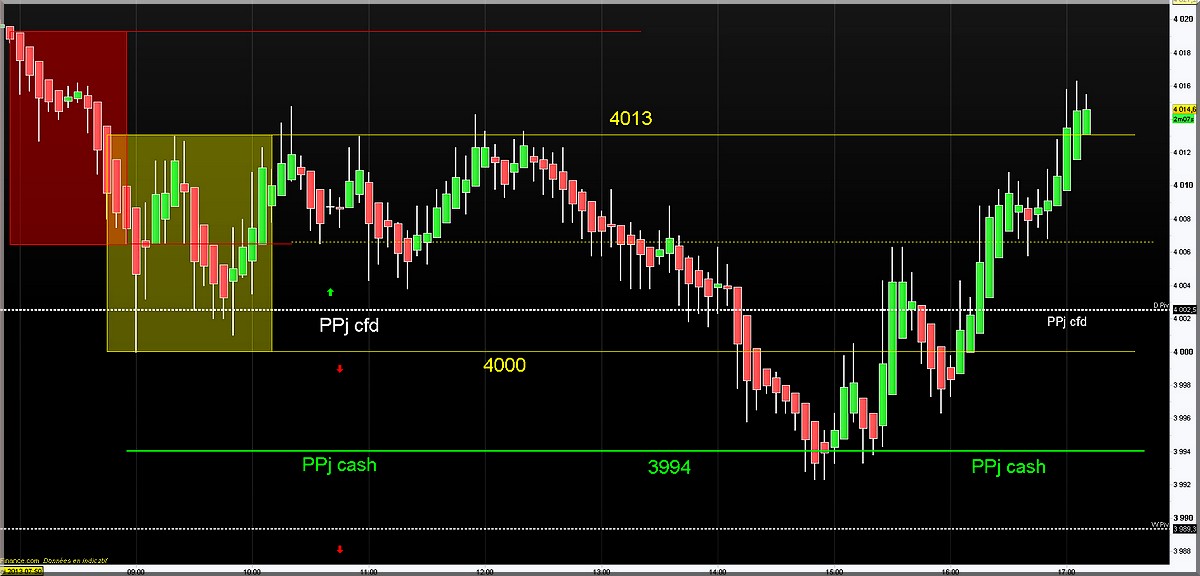Click the red down arrow near time axis
The width and height of the screenshot is (1200, 576).
340,549
